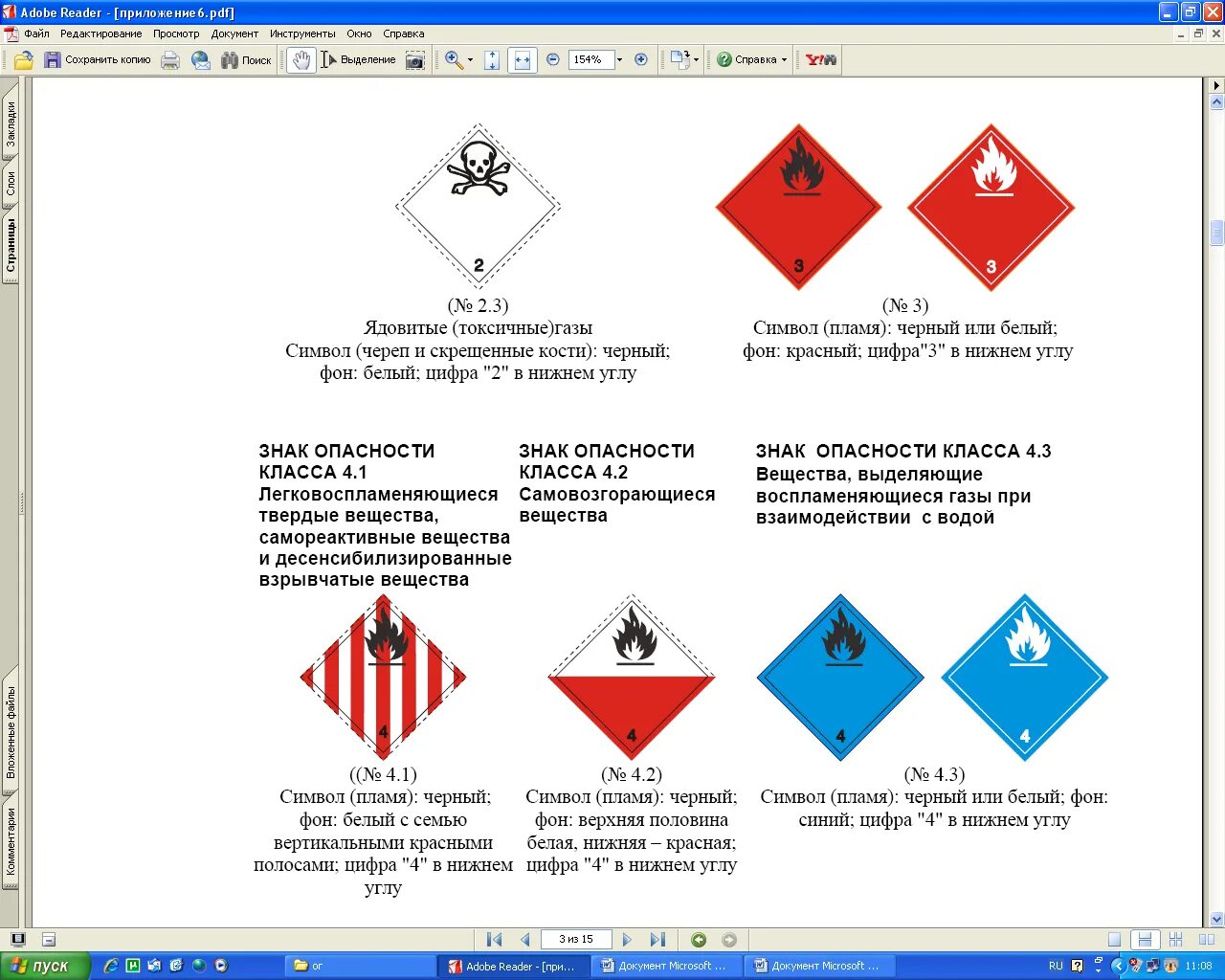Open the Страницы side panel tab

click(10, 245)
